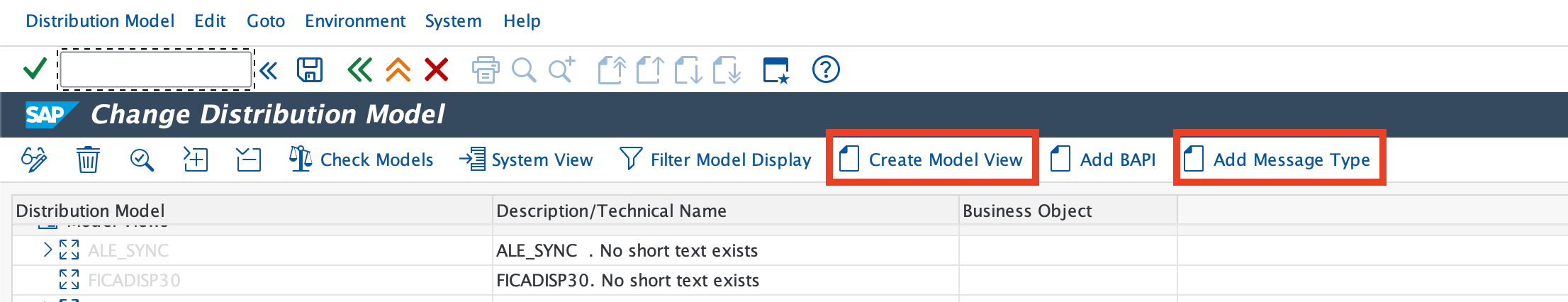
Task: Click the transaction command input field
Action: pyautogui.click(x=156, y=70)
